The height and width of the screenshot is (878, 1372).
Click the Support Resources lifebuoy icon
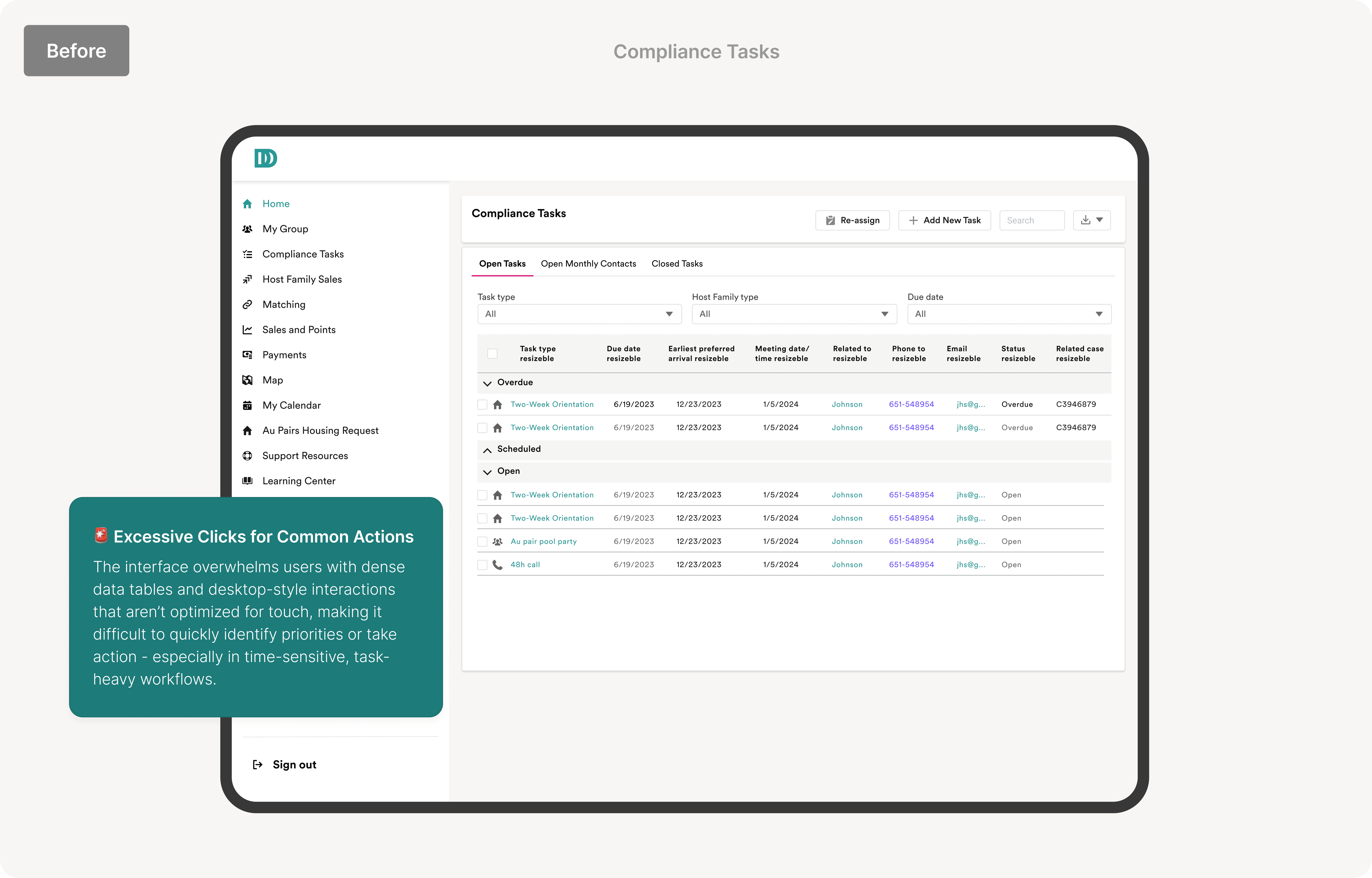coord(247,455)
